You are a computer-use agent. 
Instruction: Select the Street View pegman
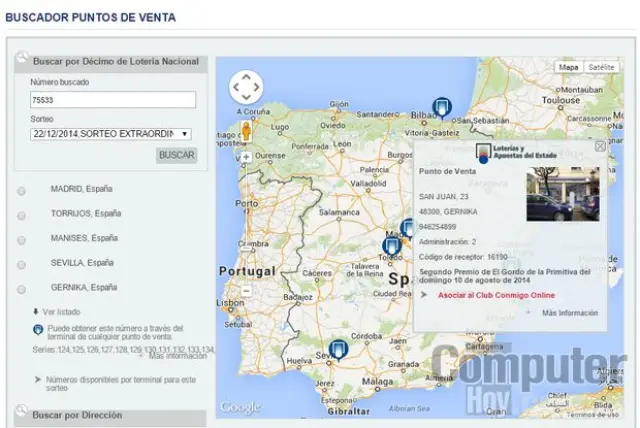point(245,133)
